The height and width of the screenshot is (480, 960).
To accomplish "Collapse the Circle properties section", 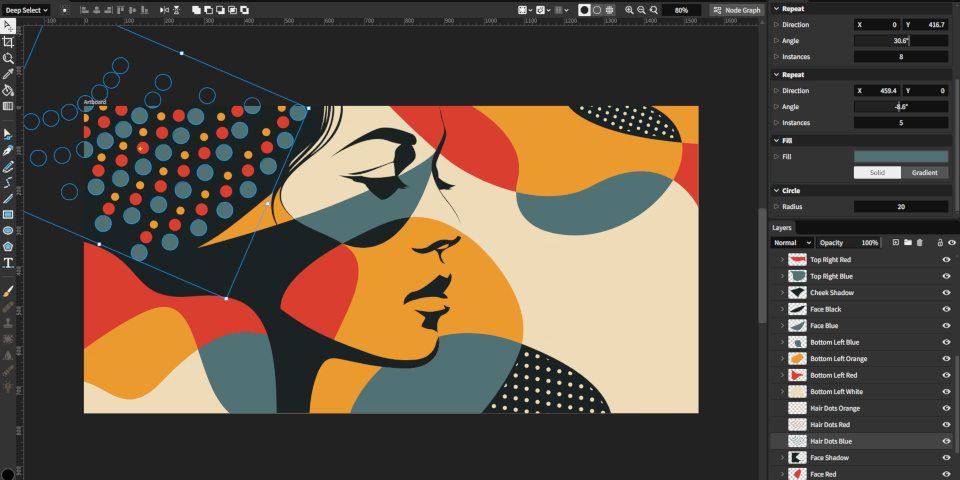I will pos(776,191).
